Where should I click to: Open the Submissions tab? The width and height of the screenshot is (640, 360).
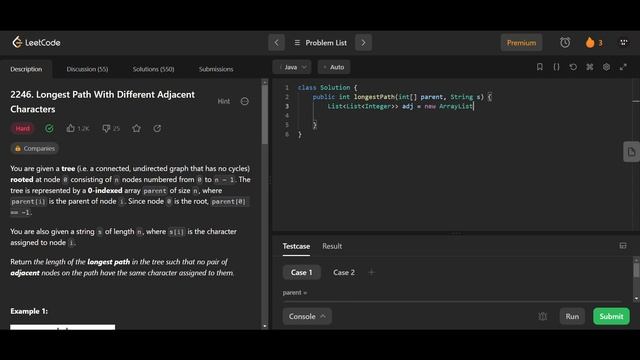(216, 69)
